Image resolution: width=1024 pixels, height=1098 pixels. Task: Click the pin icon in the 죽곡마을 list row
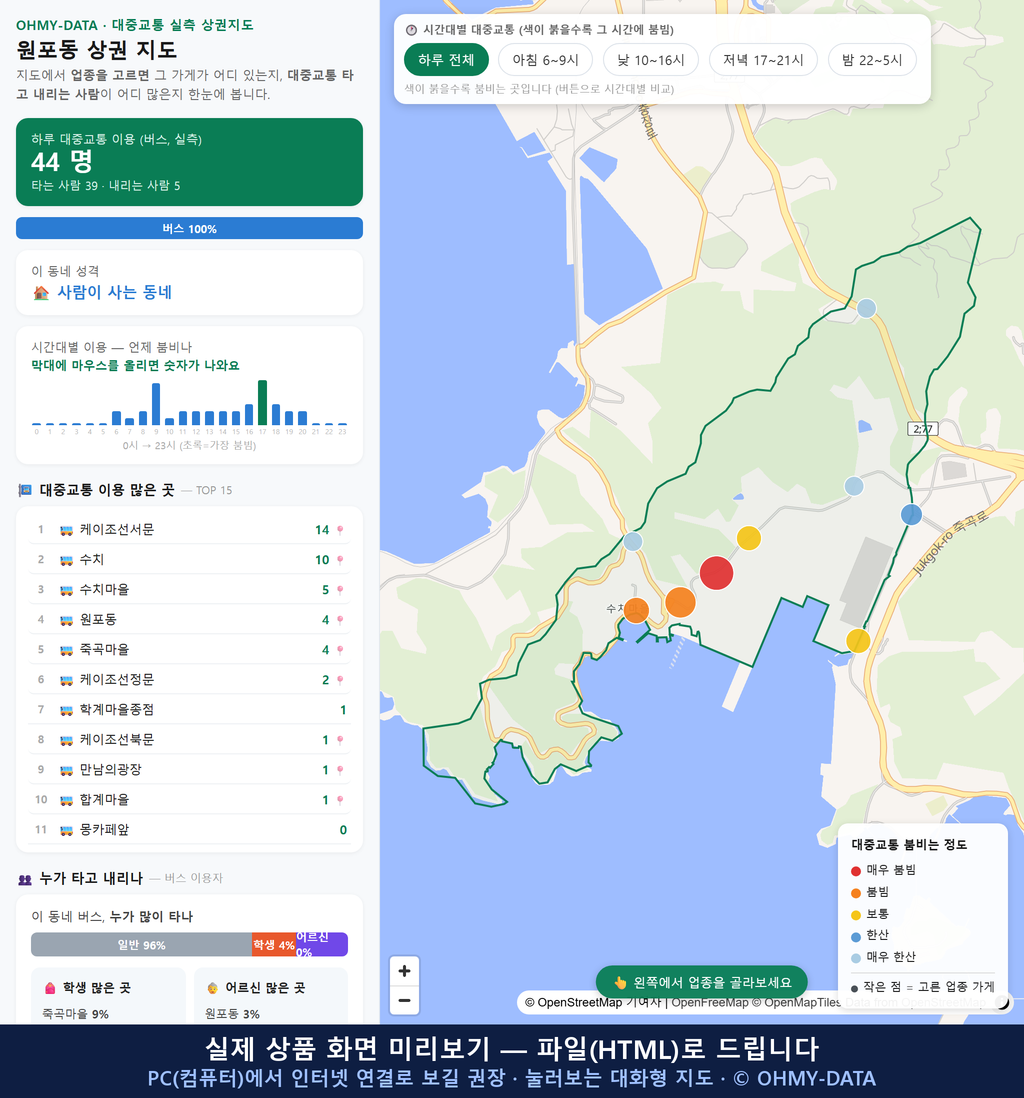click(340, 650)
